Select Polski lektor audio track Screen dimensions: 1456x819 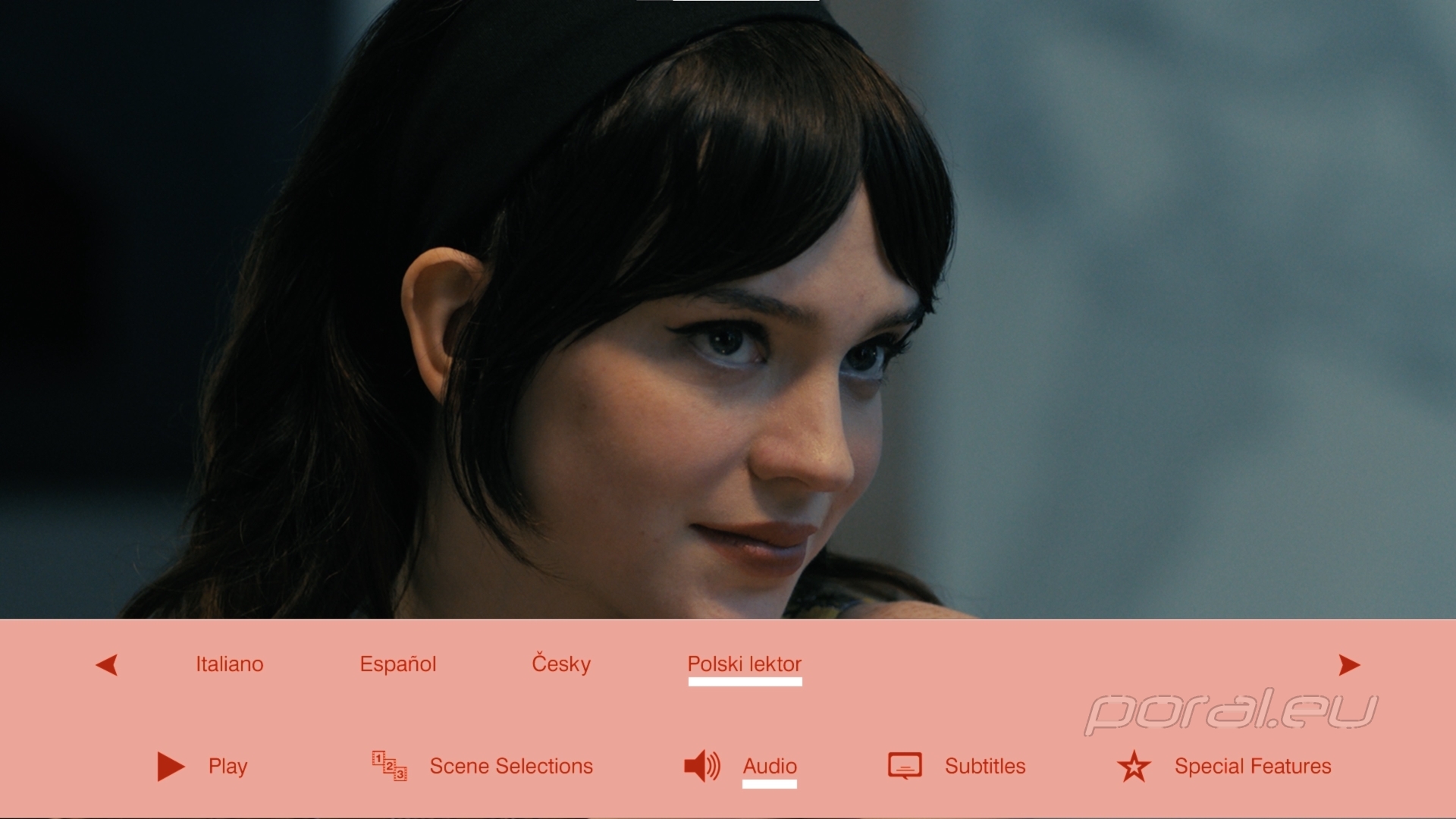click(x=745, y=664)
